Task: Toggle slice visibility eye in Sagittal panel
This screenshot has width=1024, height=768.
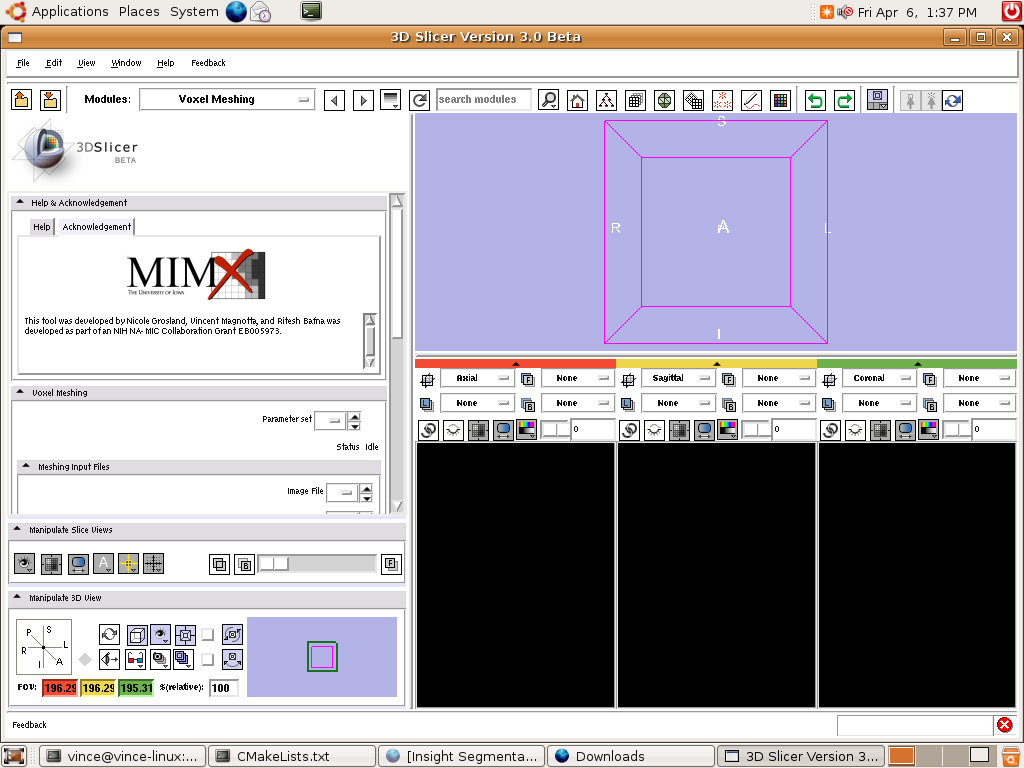Action: [654, 429]
